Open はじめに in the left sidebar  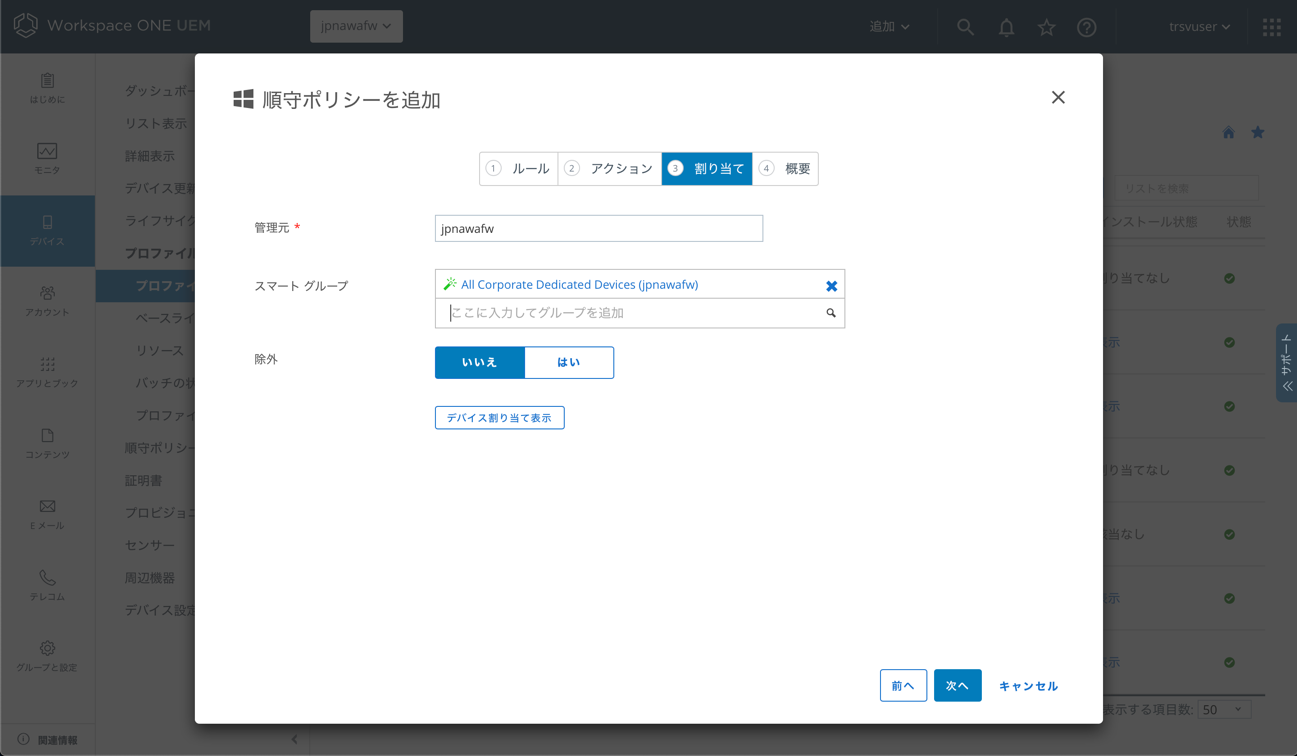pyautogui.click(x=47, y=89)
